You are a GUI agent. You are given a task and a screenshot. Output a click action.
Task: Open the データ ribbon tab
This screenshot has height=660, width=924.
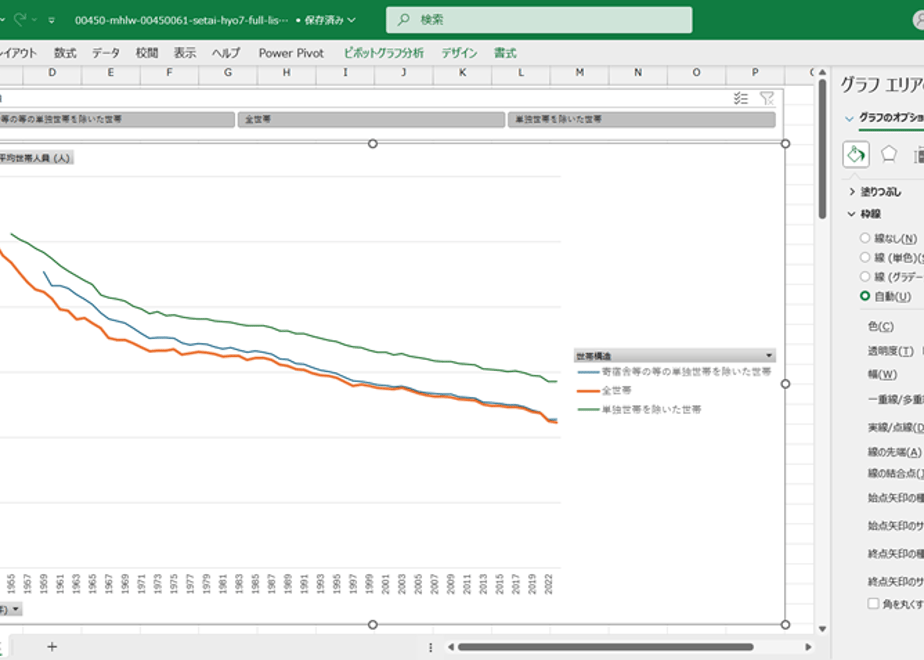tap(106, 53)
